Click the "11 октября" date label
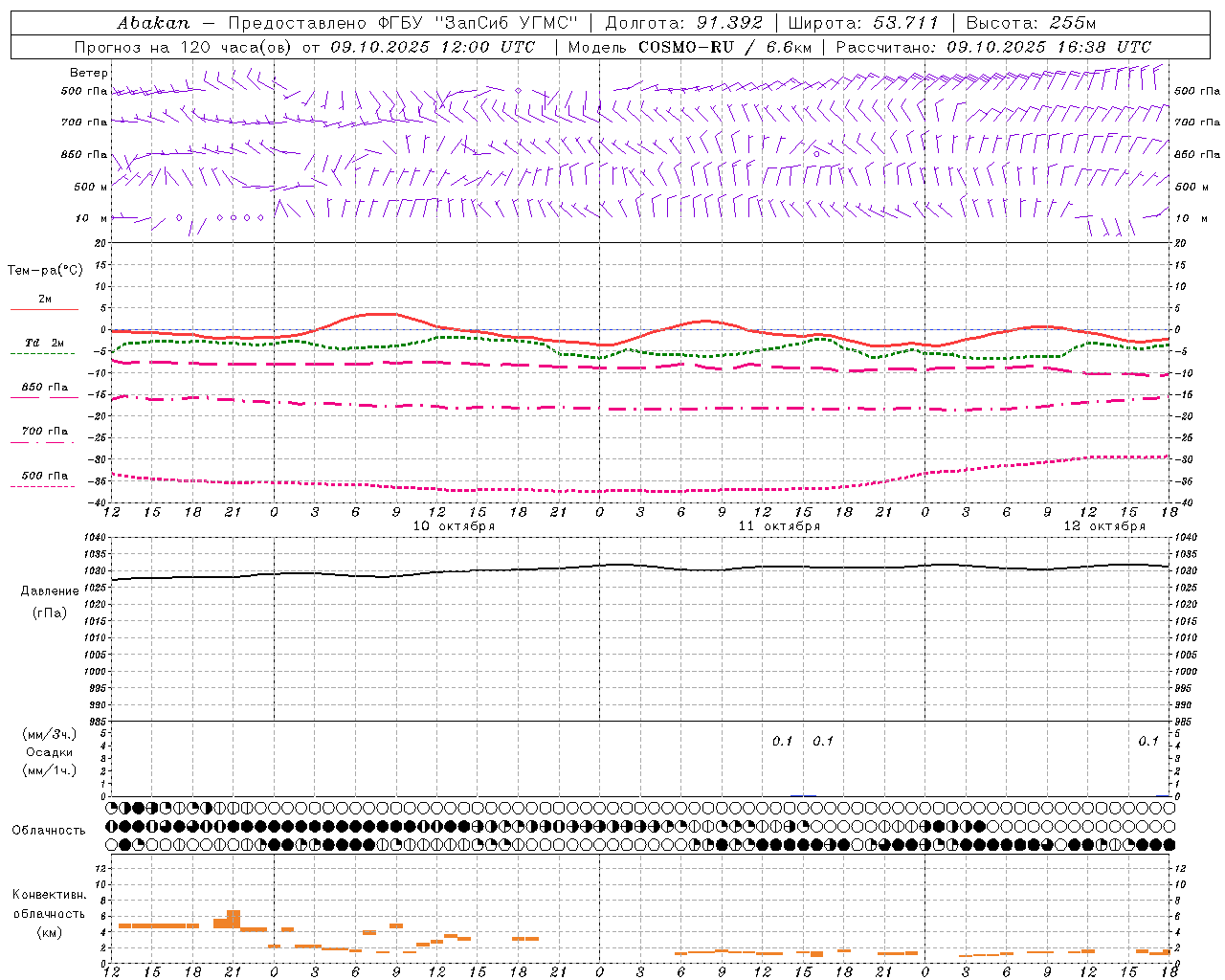The height and width of the screenshot is (980, 1225). click(x=779, y=526)
